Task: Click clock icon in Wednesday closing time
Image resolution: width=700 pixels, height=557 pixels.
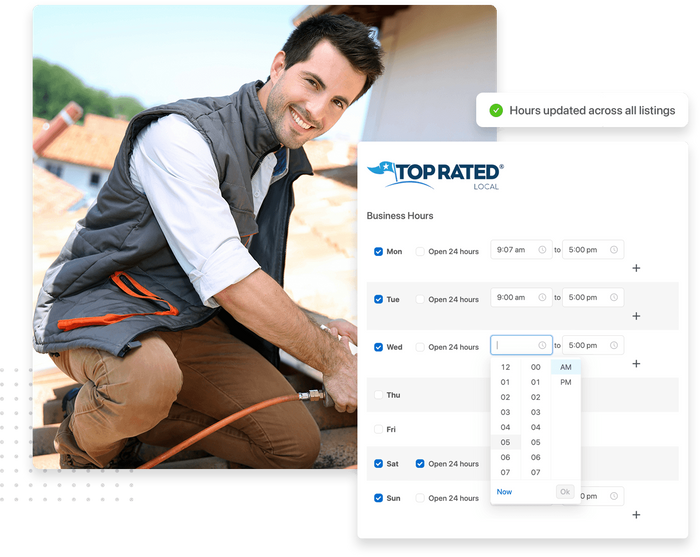Action: [x=614, y=345]
